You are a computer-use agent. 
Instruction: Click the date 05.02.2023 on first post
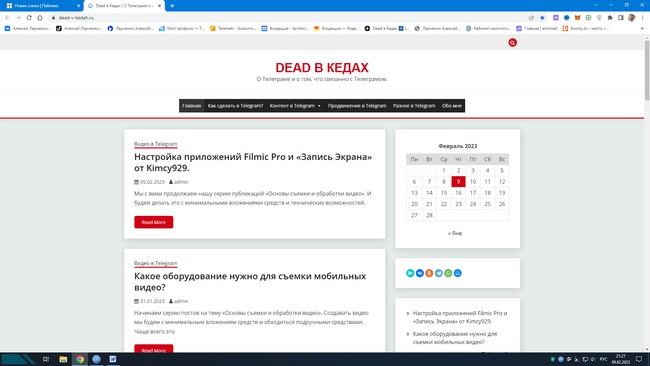[x=152, y=182]
